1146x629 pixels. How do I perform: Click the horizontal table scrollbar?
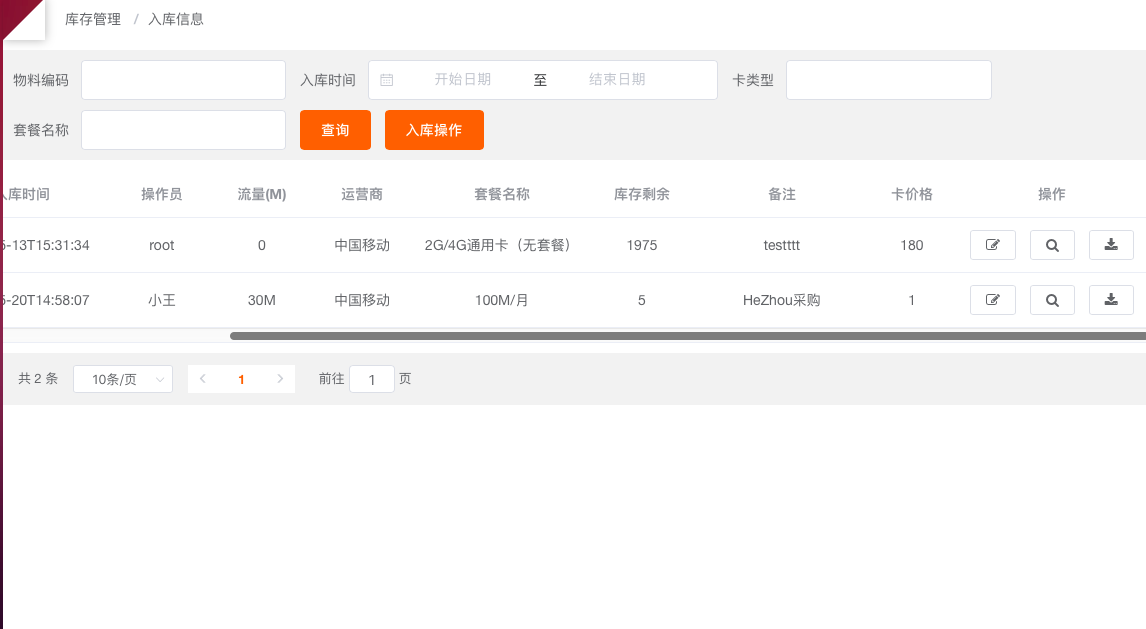(x=687, y=336)
